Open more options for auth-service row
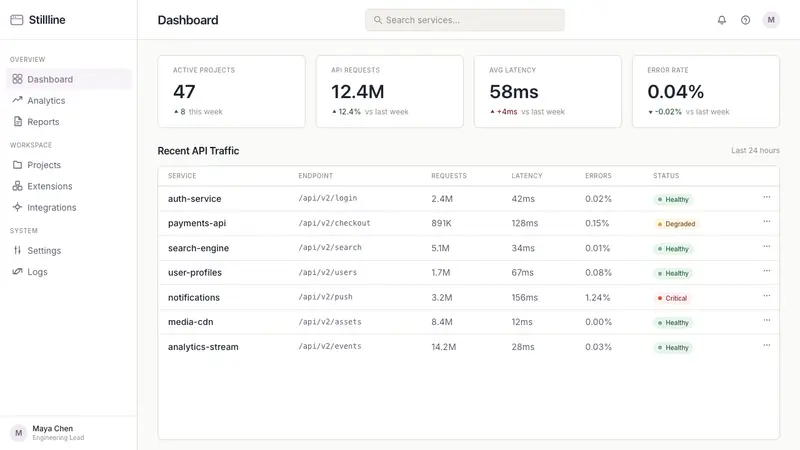The width and height of the screenshot is (800, 450). [x=766, y=197]
